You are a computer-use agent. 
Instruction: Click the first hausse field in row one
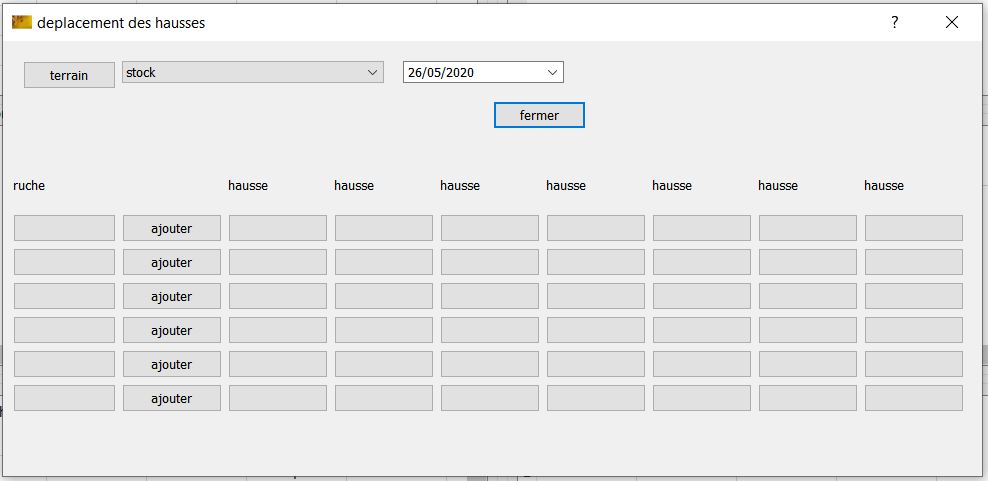click(277, 228)
